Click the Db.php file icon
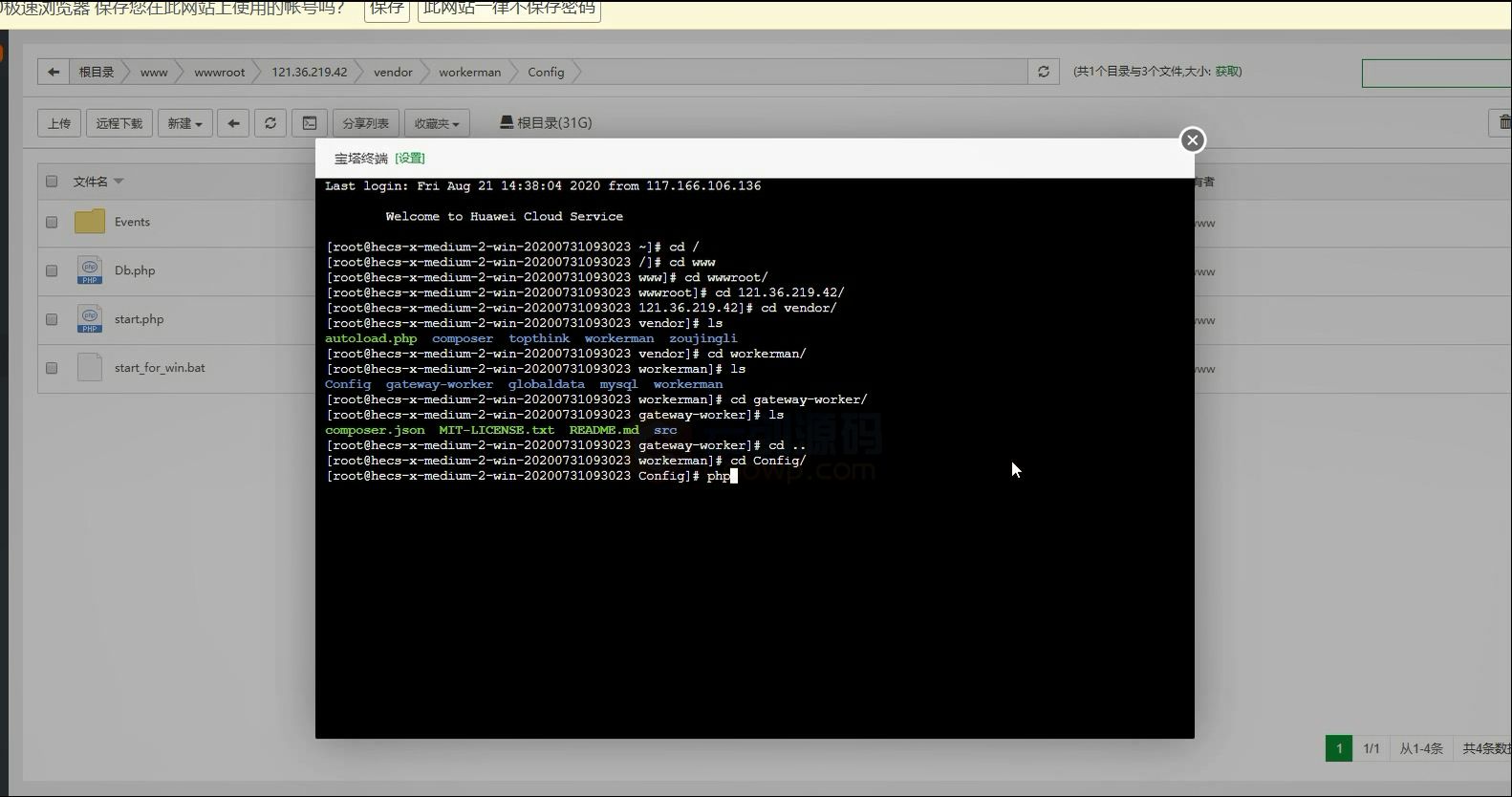 coord(90,270)
